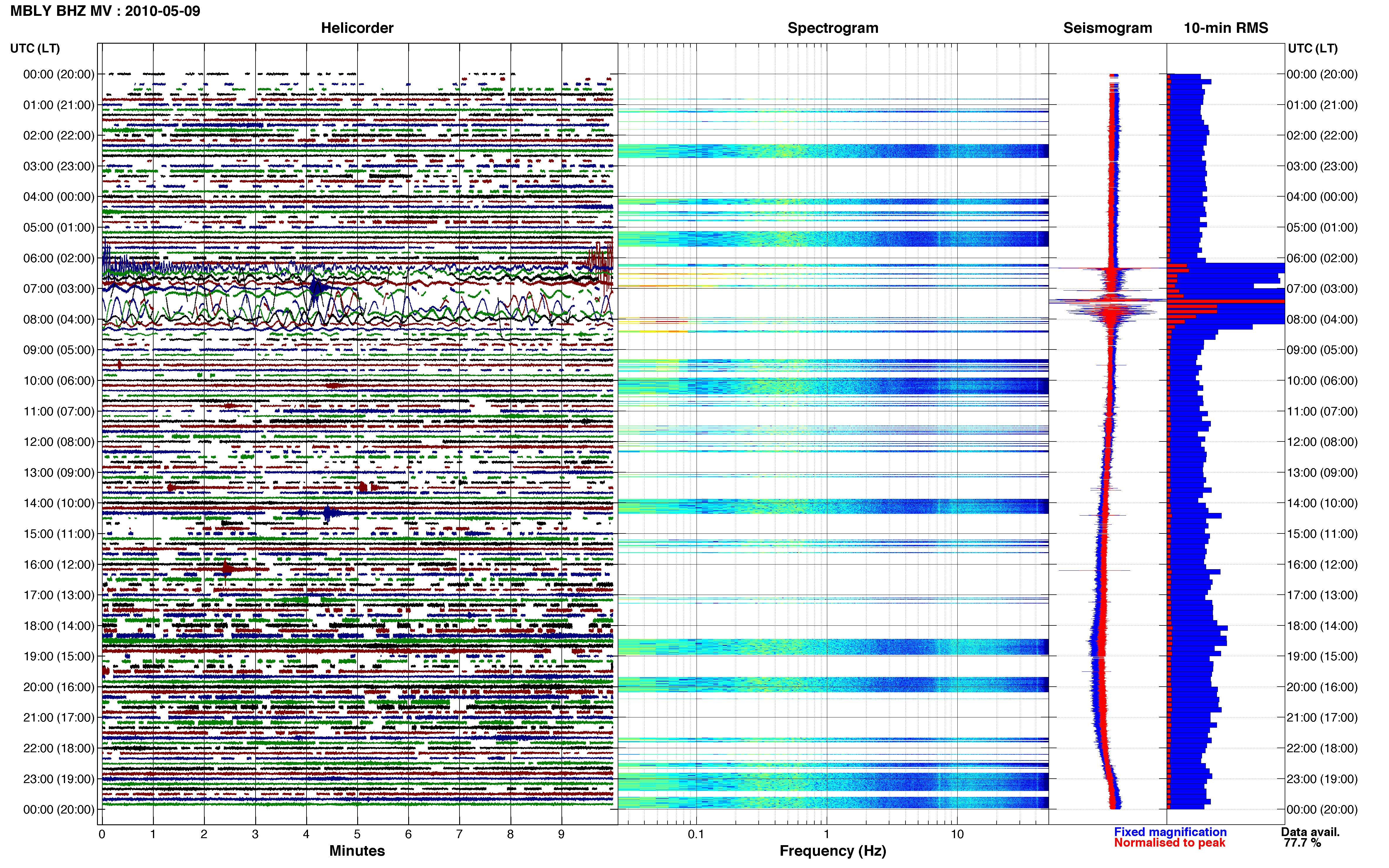Click the right '22:00 (18:00)' time label
This screenshot has height=868, width=1389.
click(1322, 748)
